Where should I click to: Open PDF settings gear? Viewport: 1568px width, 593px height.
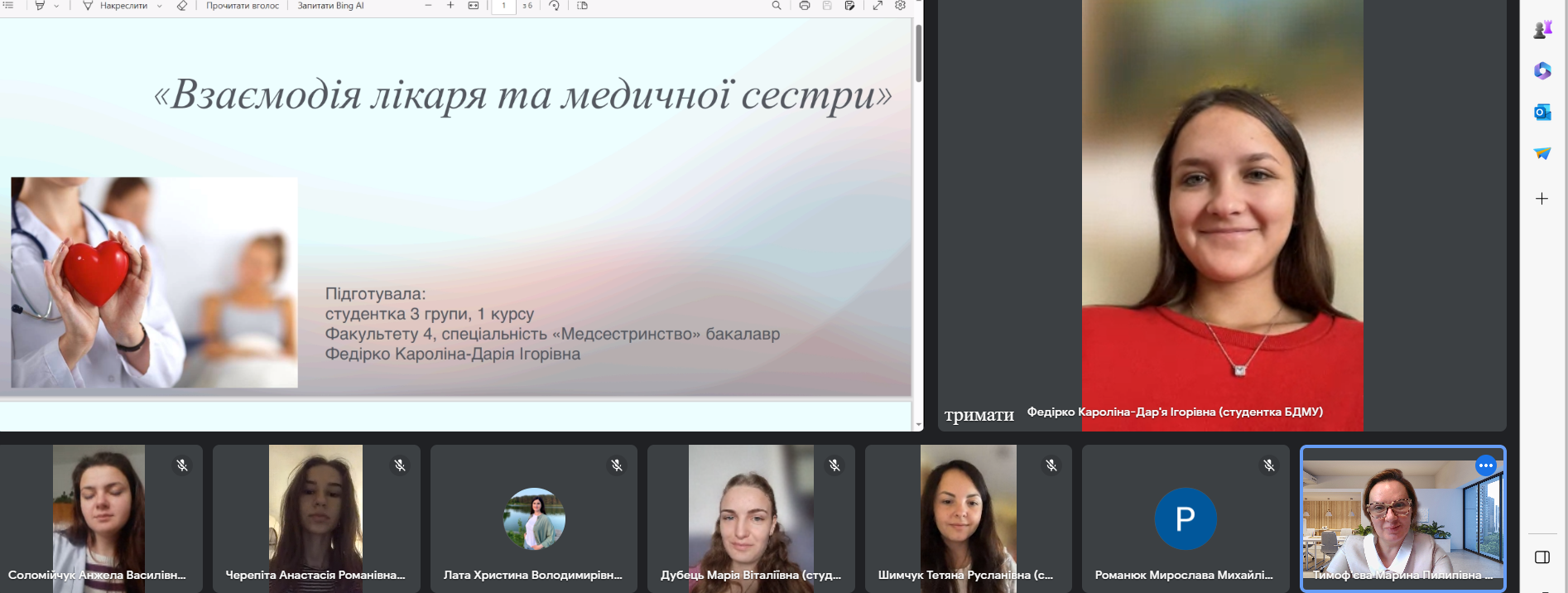pos(901,6)
